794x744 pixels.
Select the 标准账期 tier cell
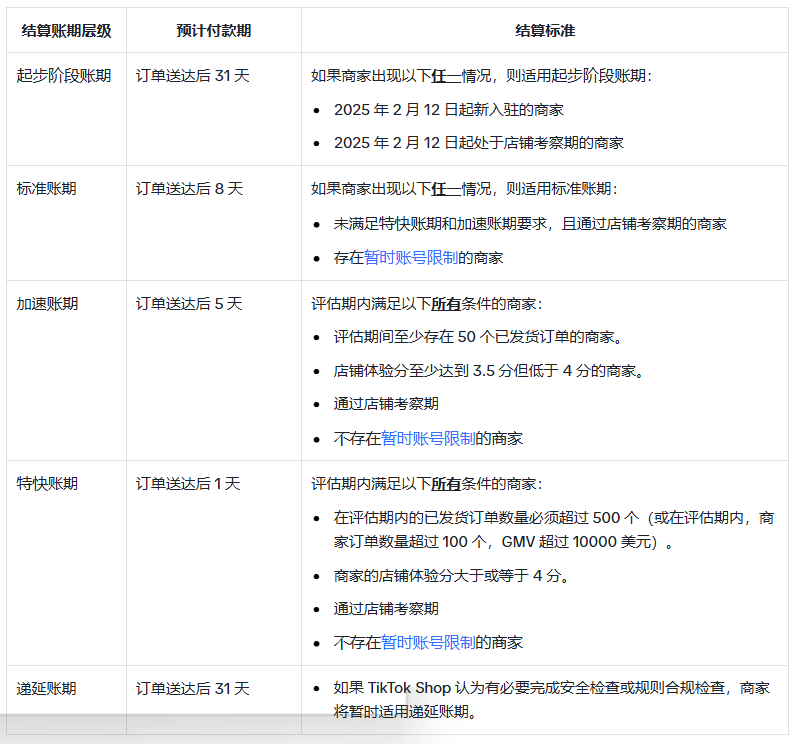[47, 189]
